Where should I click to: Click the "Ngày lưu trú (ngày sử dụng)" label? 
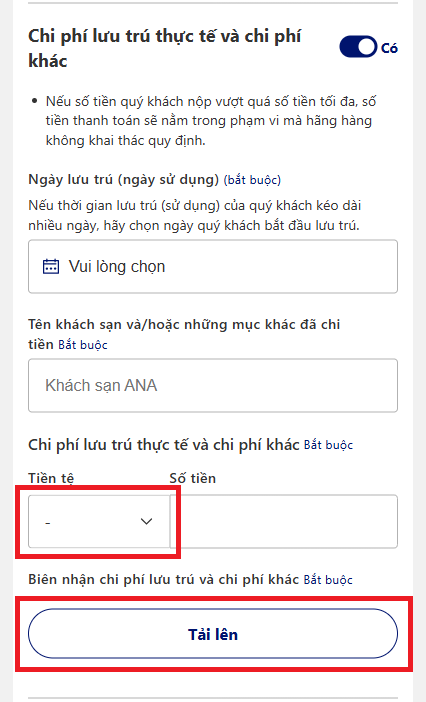point(124,180)
